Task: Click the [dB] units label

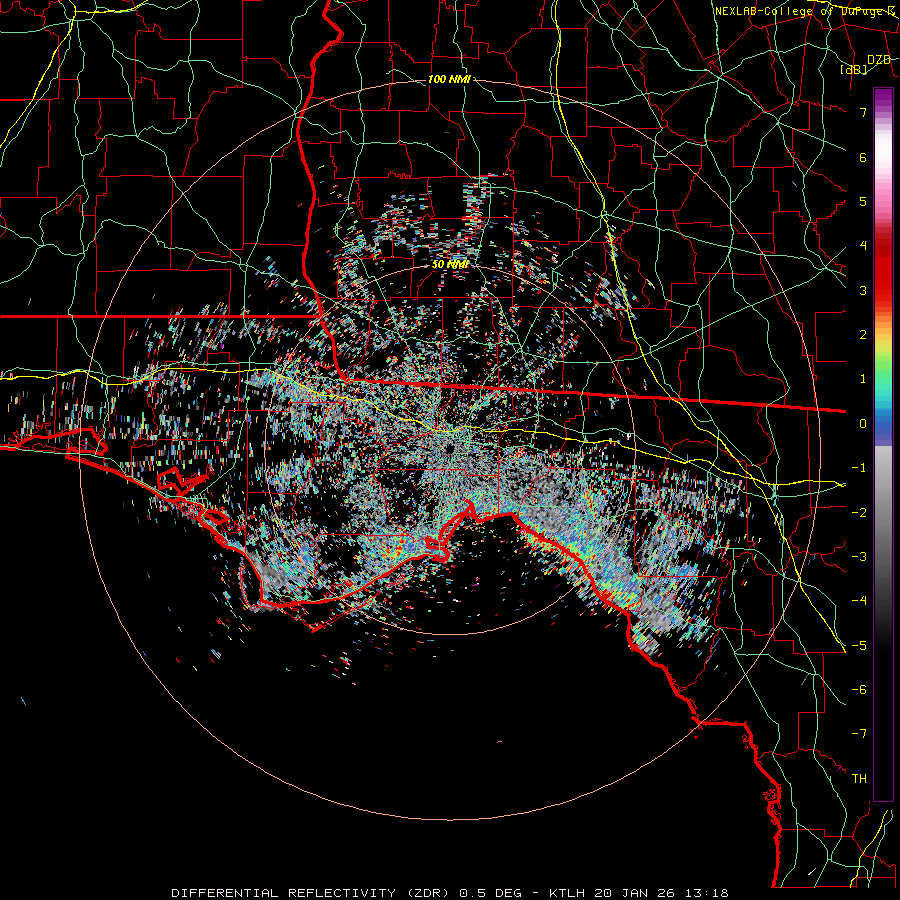Action: [854, 70]
